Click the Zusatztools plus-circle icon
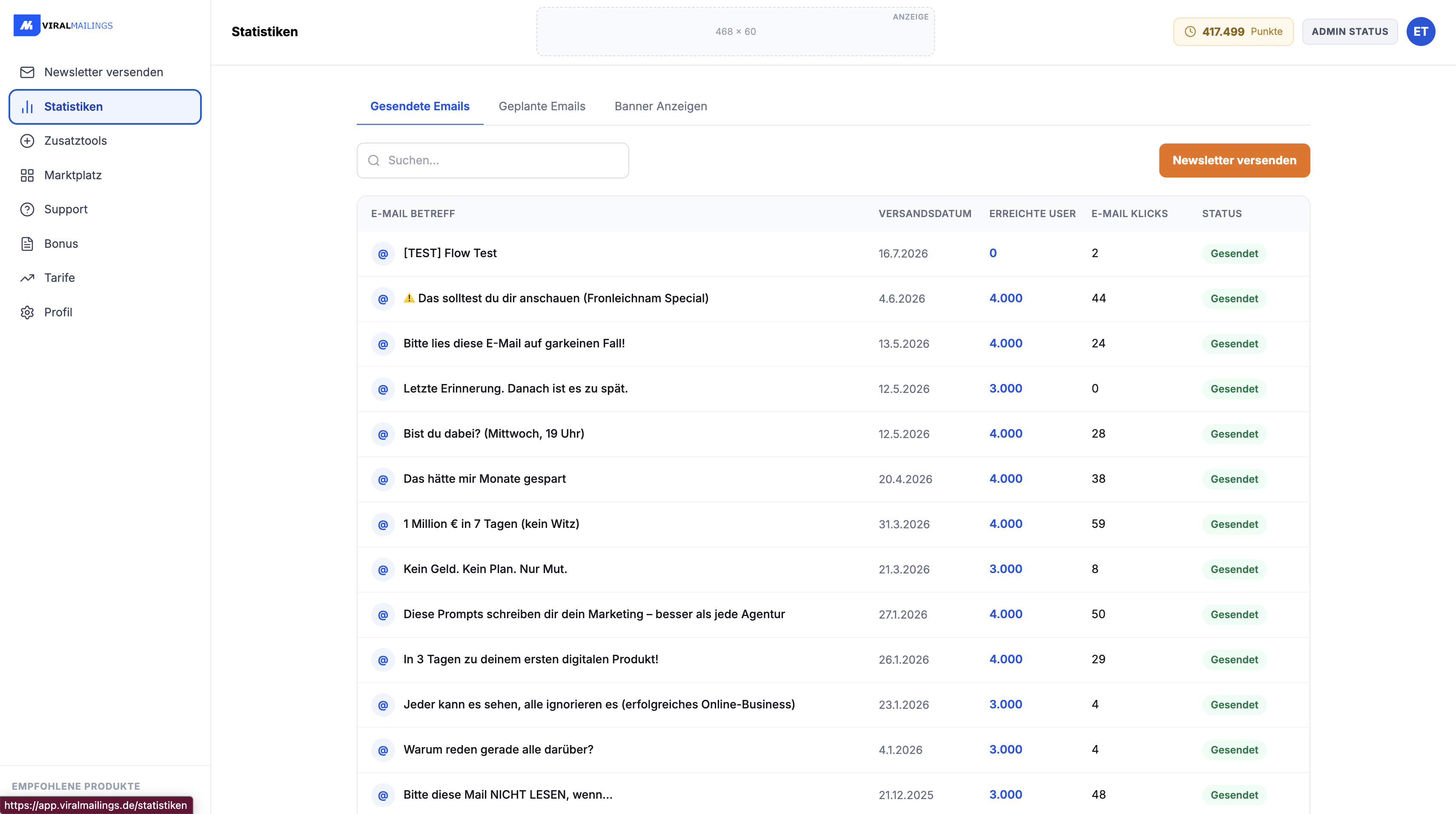Viewport: 1456px width, 814px height. coord(27,141)
